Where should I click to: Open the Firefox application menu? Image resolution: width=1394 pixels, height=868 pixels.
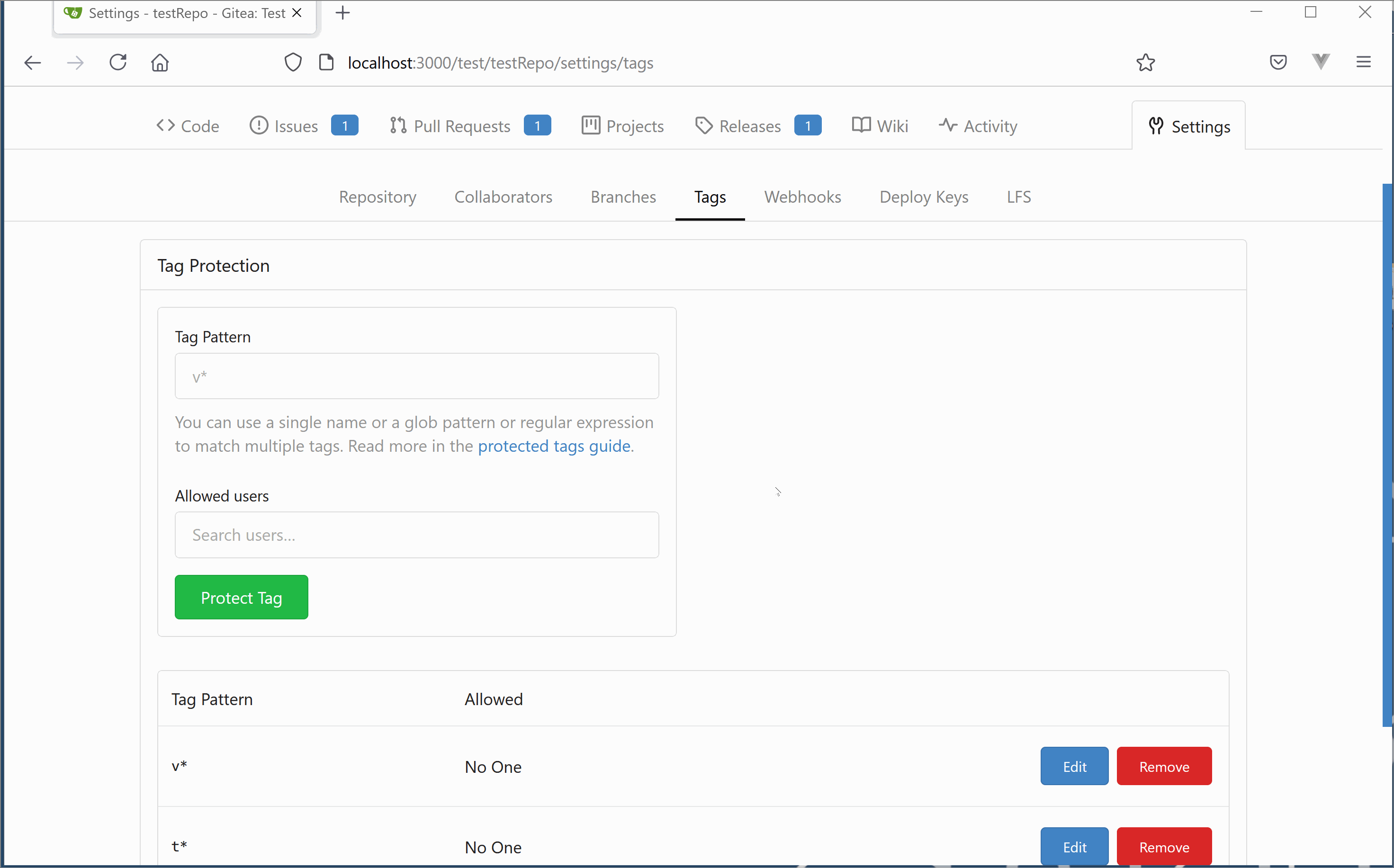click(1364, 62)
